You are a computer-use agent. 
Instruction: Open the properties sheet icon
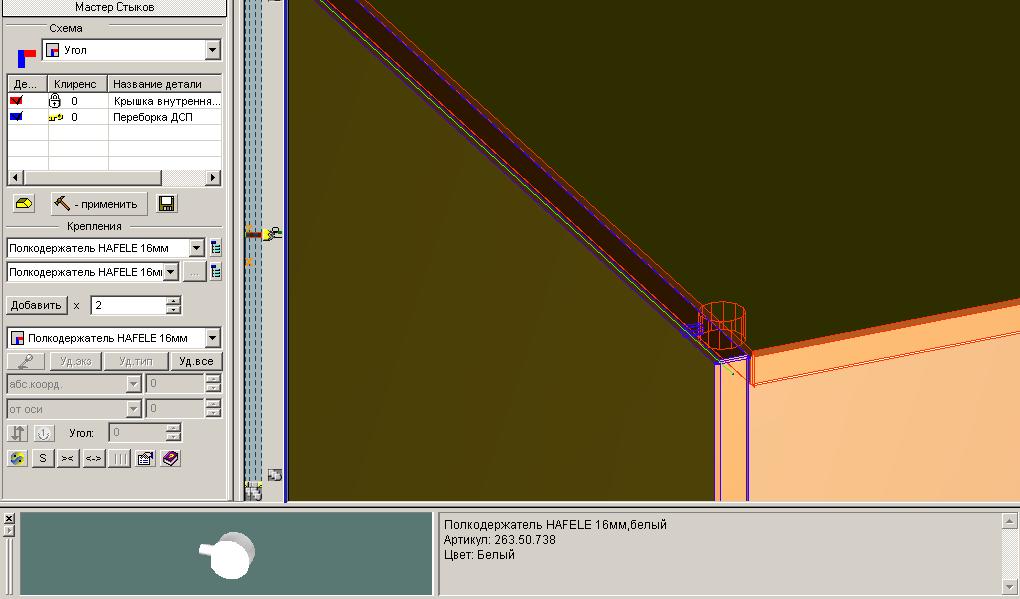[145, 458]
